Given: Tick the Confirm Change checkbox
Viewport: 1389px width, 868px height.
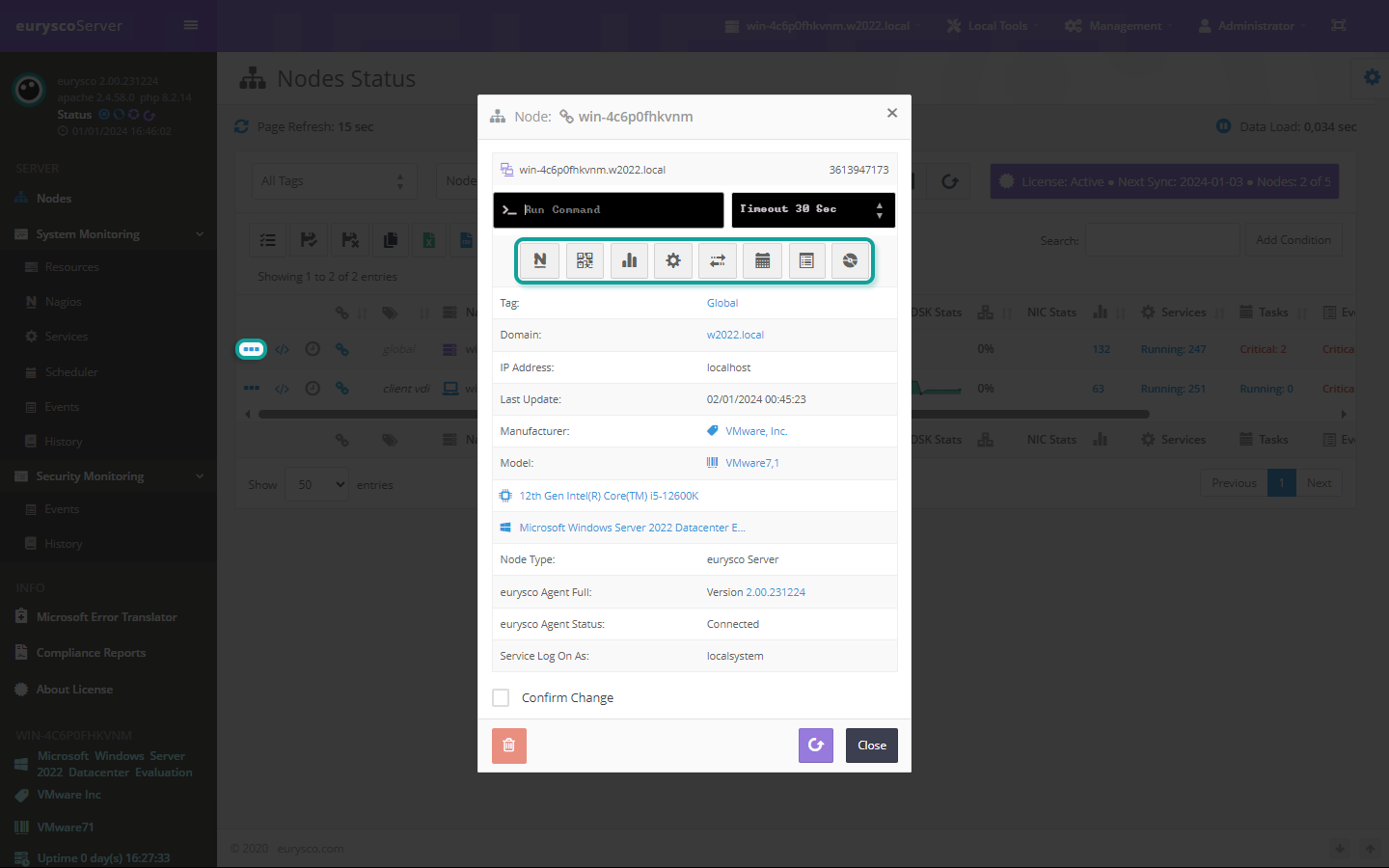Looking at the screenshot, I should [x=501, y=697].
